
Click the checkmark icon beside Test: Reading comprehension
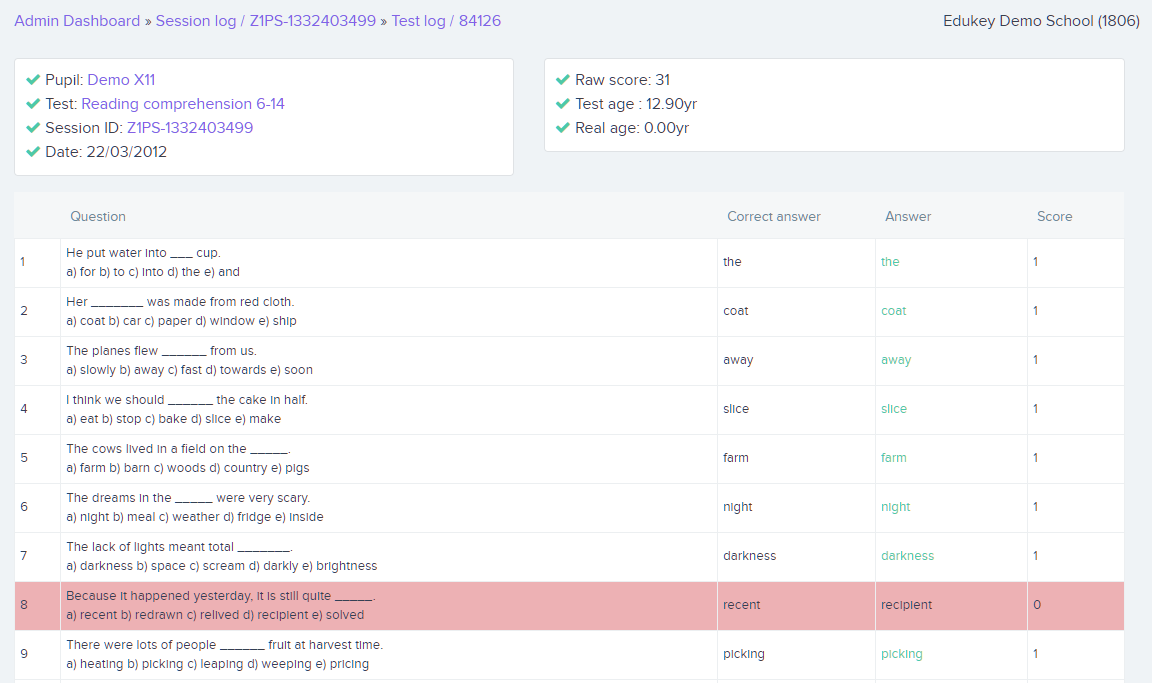[33, 104]
